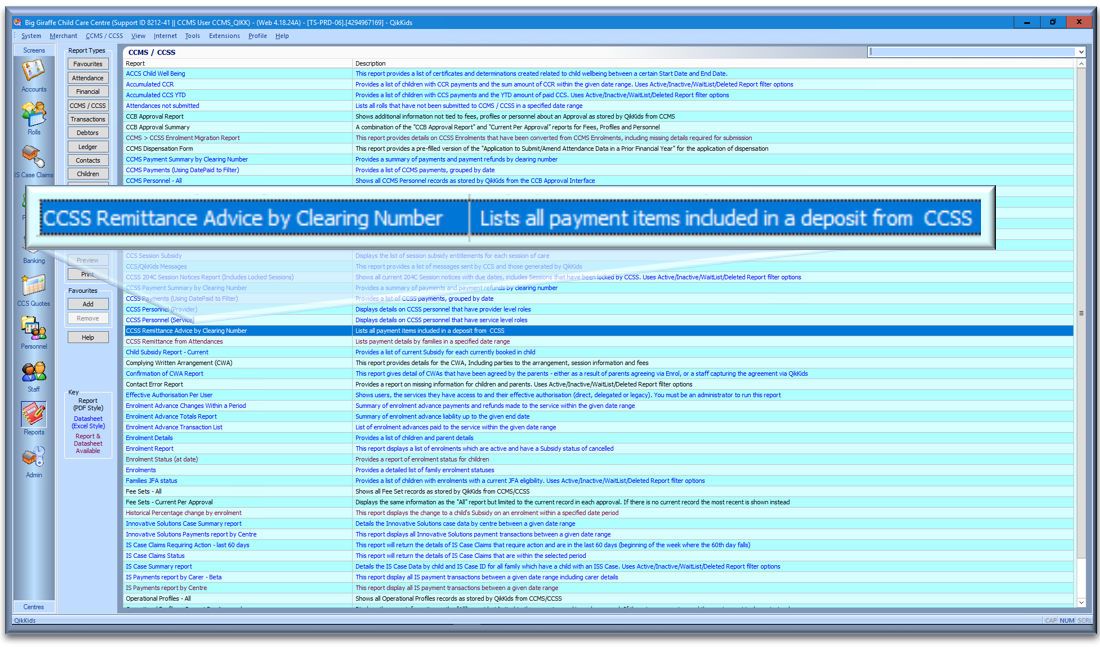Select the Contacts report type
The width and height of the screenshot is (1100, 651).
[88, 160]
